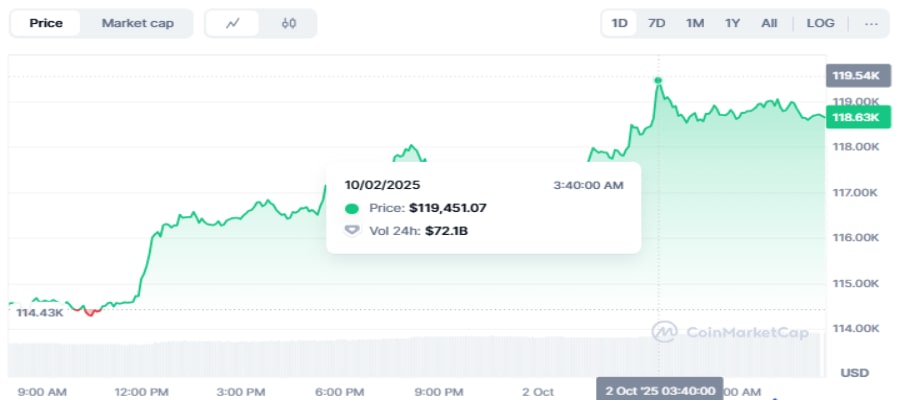Set time range to 1D
This screenshot has height=400, width=900.
tap(620, 23)
